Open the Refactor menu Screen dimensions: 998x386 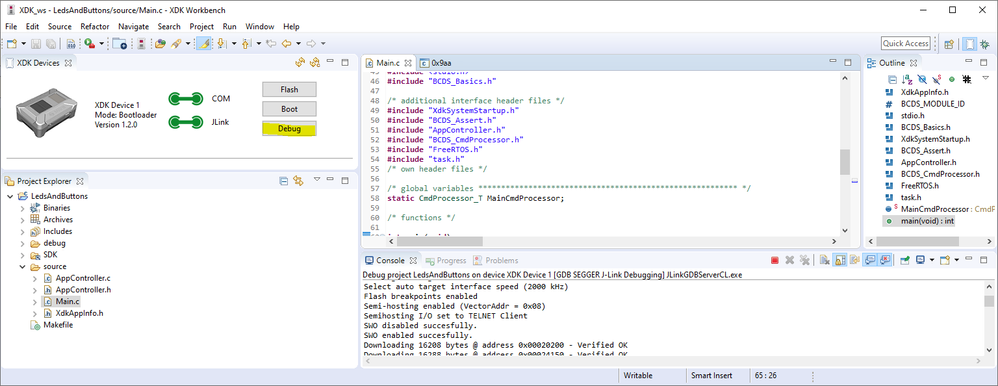pyautogui.click(x=94, y=27)
